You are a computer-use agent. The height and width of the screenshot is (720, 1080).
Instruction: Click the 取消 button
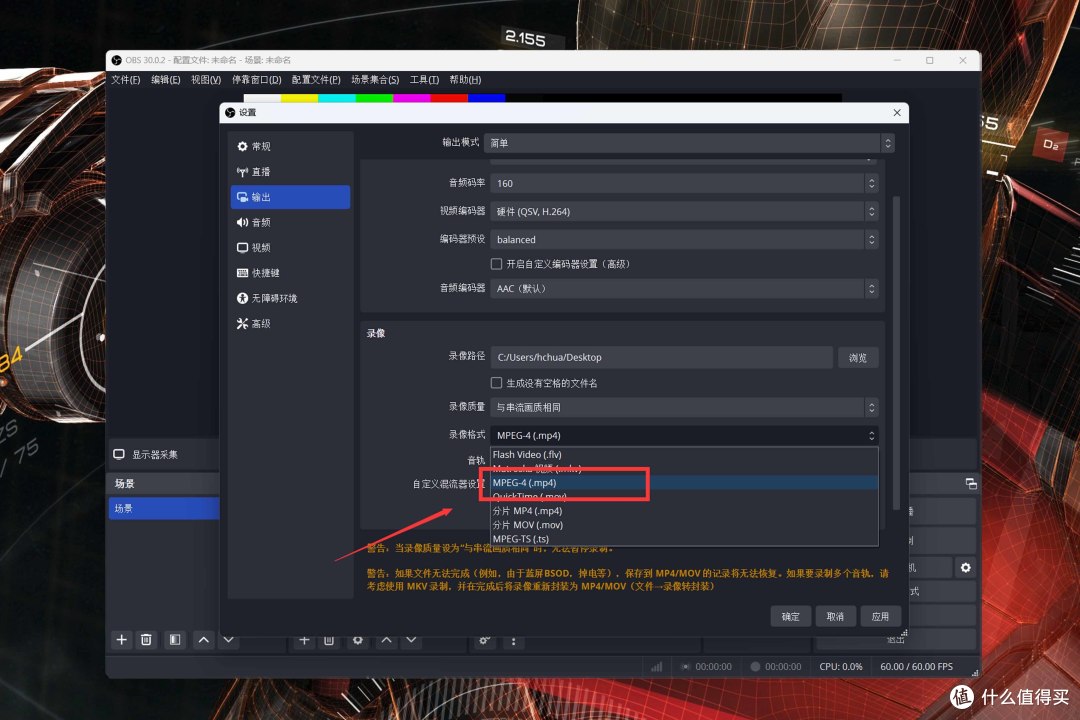[835, 617]
